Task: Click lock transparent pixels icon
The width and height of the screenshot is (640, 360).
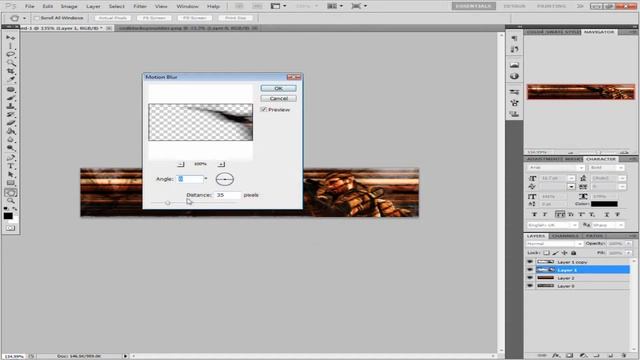Action: pos(546,253)
